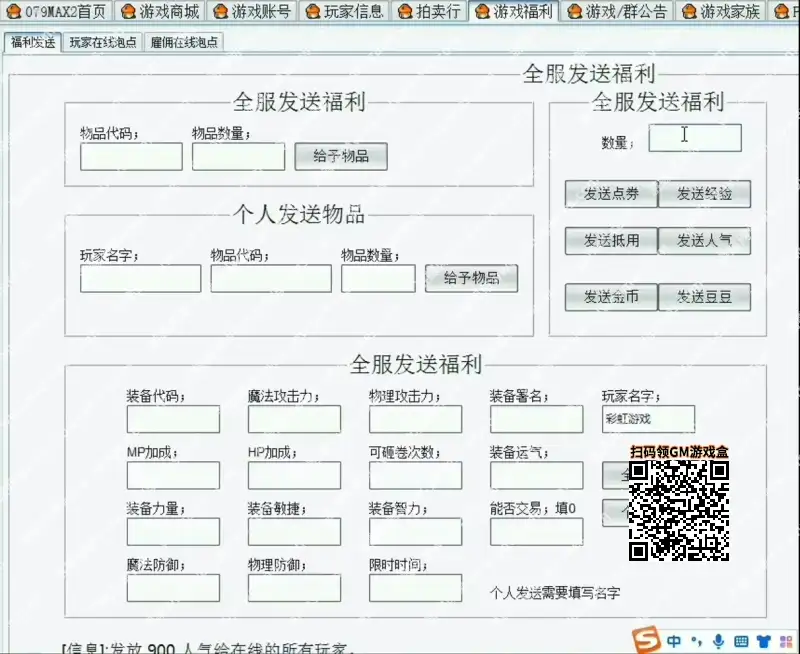The width and height of the screenshot is (800, 654).
Task: Click the 发送点券 button
Action: 611,194
